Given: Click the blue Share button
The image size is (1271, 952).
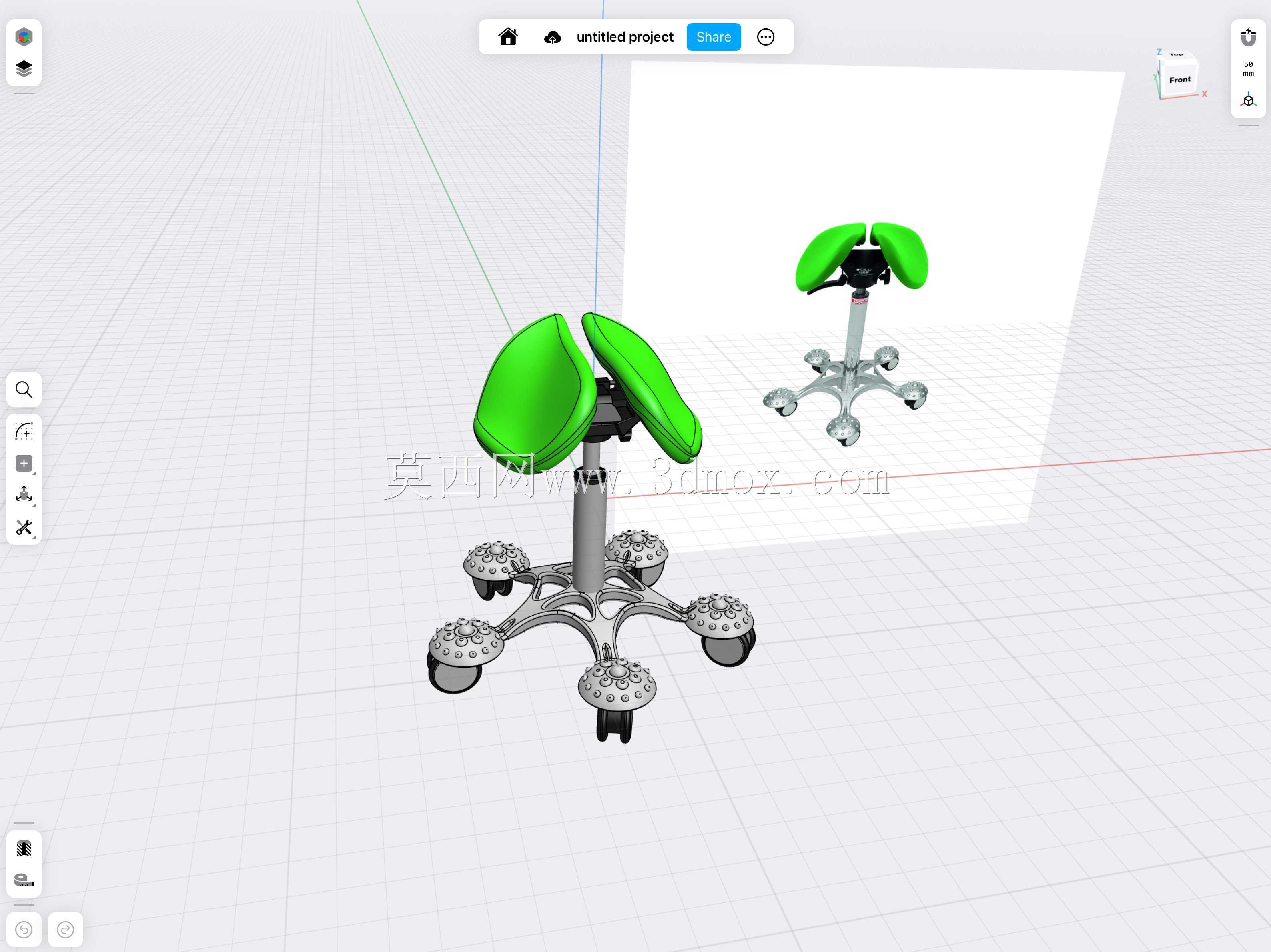Looking at the screenshot, I should pyautogui.click(x=714, y=37).
